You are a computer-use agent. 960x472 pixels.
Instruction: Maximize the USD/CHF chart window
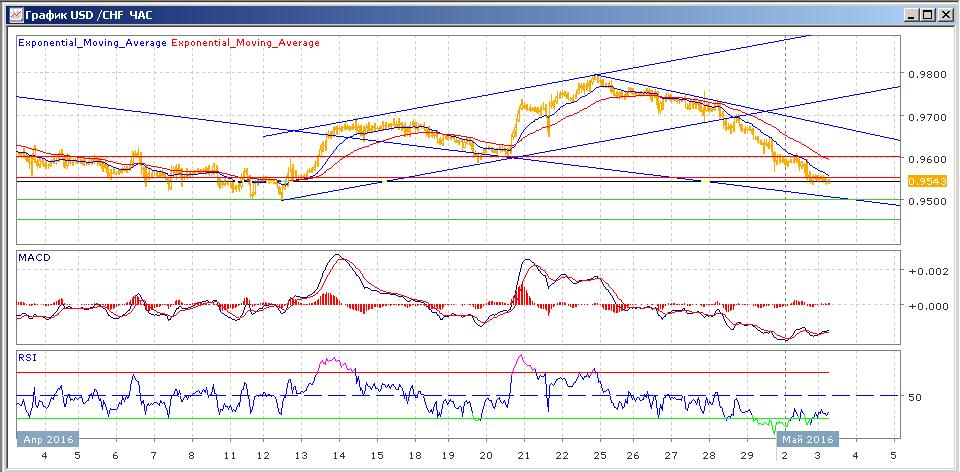click(928, 15)
